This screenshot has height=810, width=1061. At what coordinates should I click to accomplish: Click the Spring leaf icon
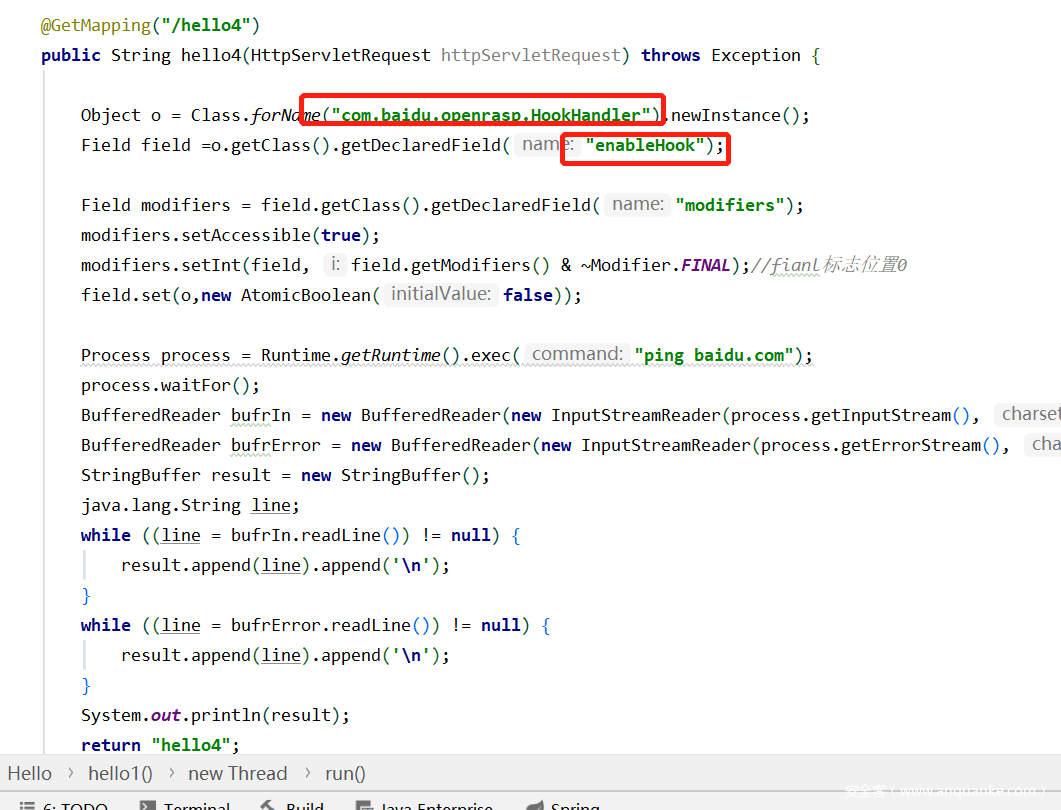pyautogui.click(x=534, y=805)
